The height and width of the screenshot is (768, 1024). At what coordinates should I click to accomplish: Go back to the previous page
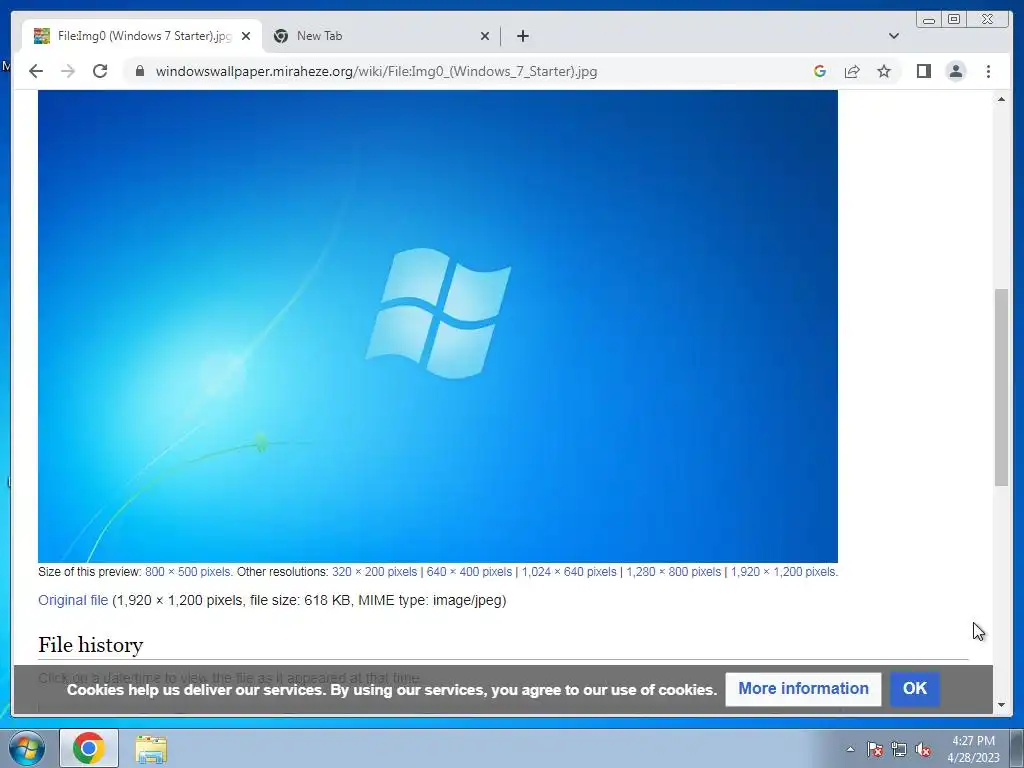point(36,71)
